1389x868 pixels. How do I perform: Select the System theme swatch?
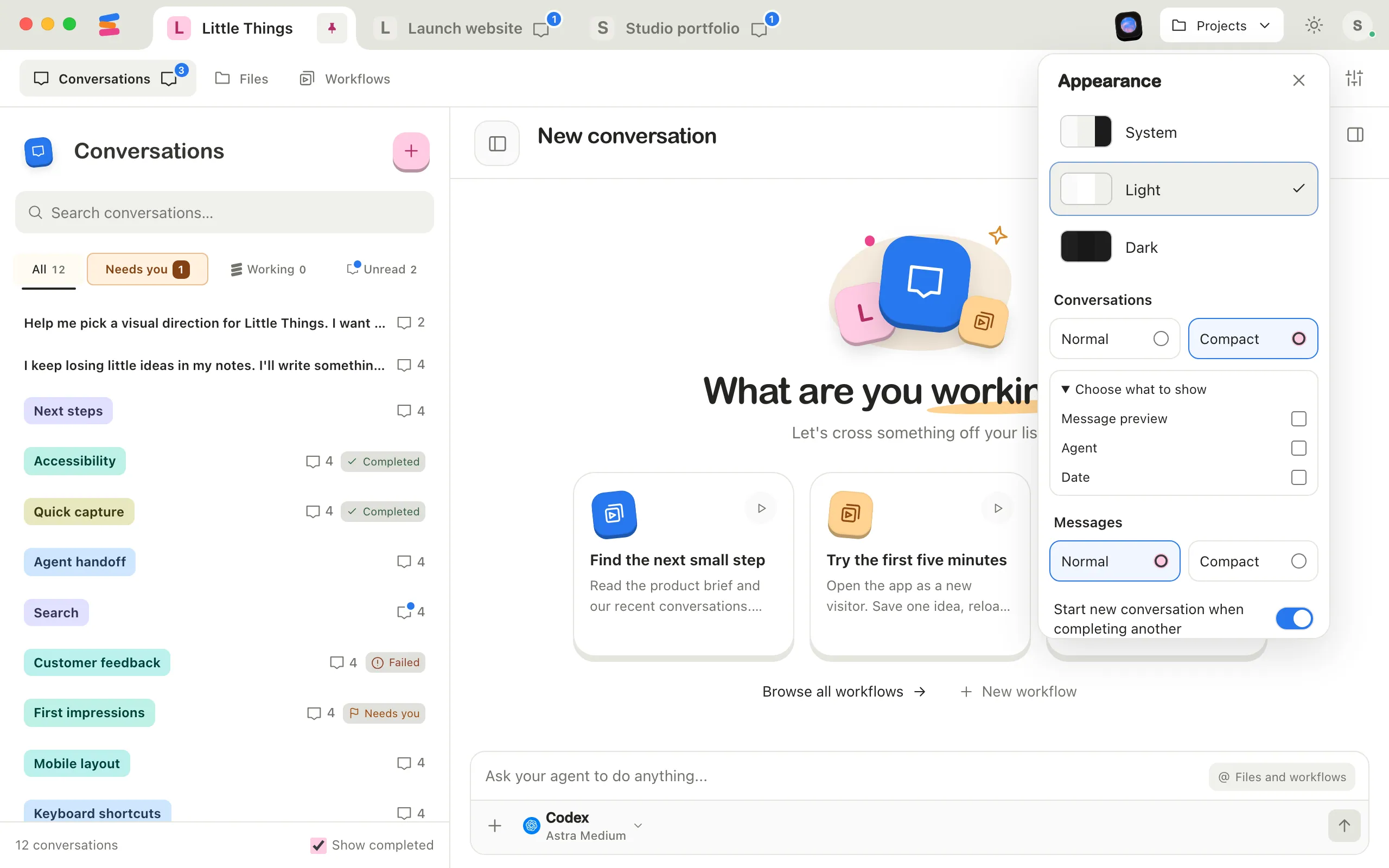coord(1086,131)
